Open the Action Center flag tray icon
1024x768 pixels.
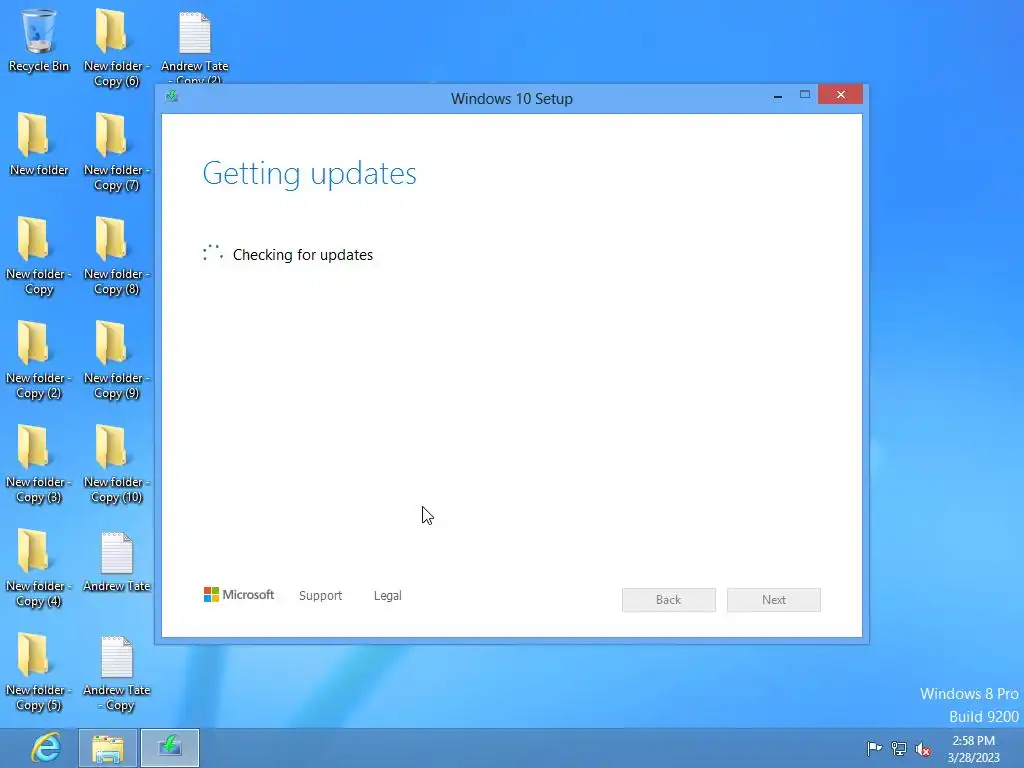tap(874, 748)
